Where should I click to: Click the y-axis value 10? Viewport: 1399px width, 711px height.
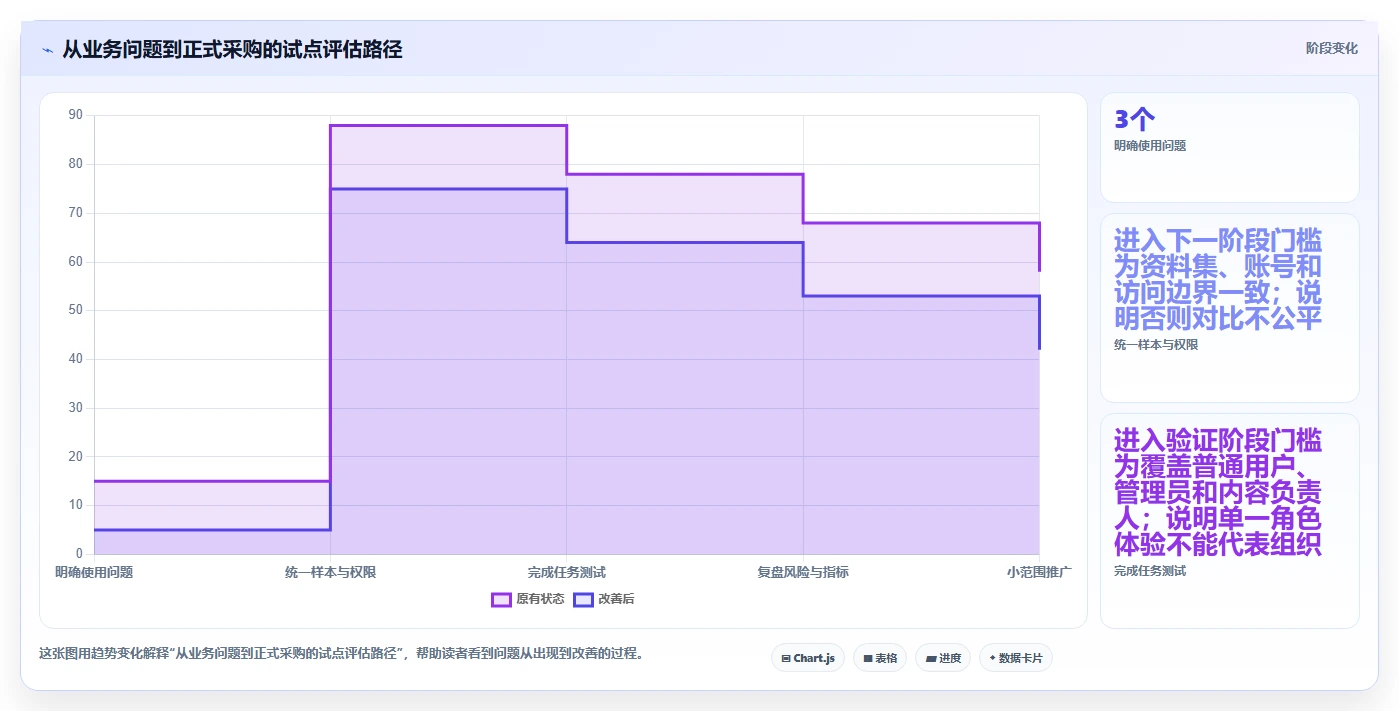pyautogui.click(x=76, y=505)
